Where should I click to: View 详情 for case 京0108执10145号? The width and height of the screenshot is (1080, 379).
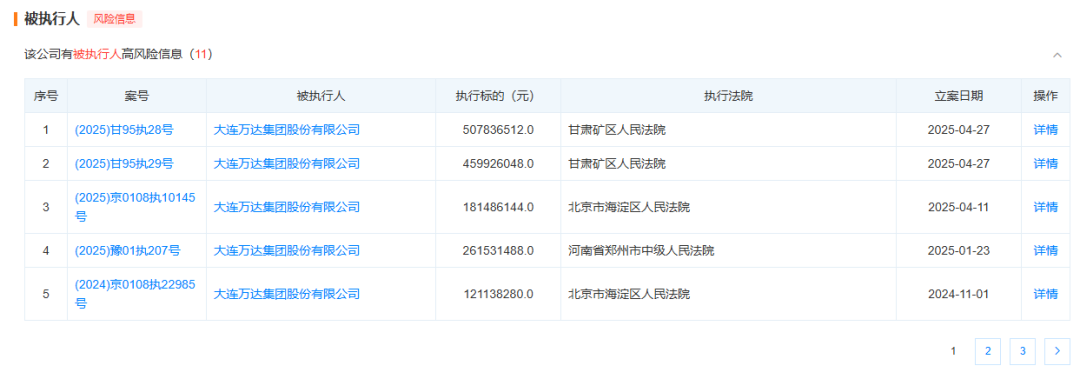(x=1045, y=207)
